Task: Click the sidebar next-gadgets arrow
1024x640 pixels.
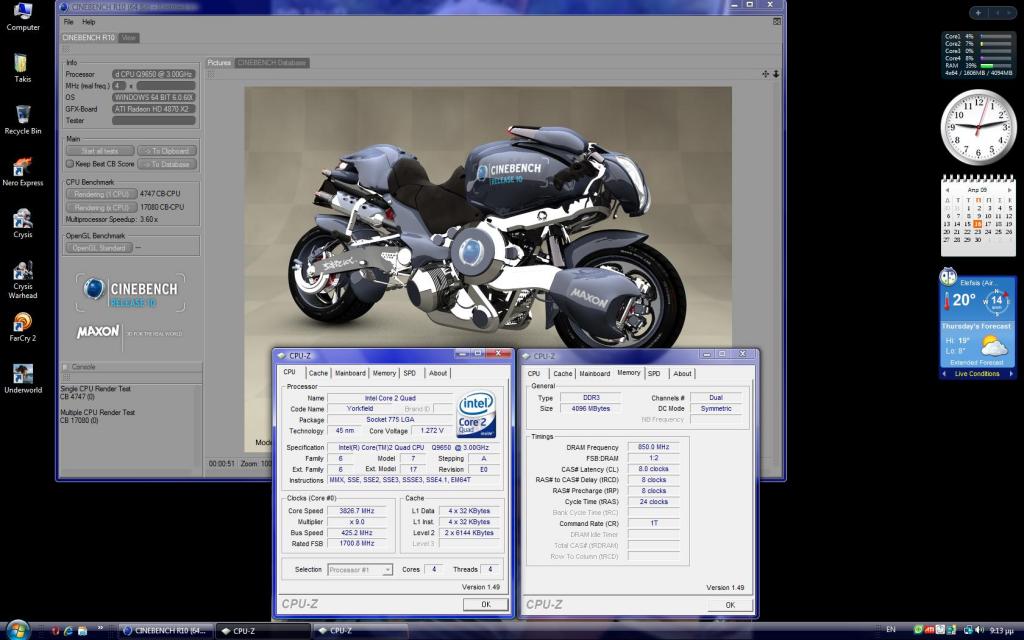Action: [x=1010, y=12]
